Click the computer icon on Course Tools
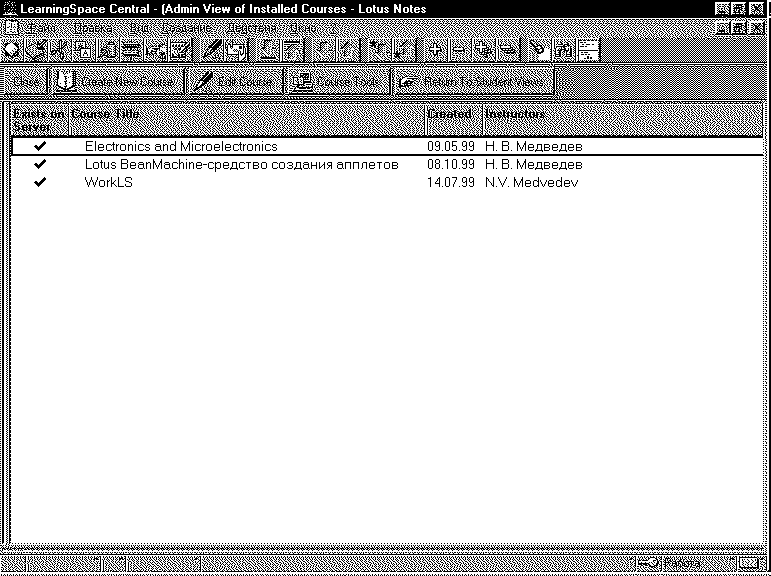Screen dimensions: 771x576 click(301, 82)
